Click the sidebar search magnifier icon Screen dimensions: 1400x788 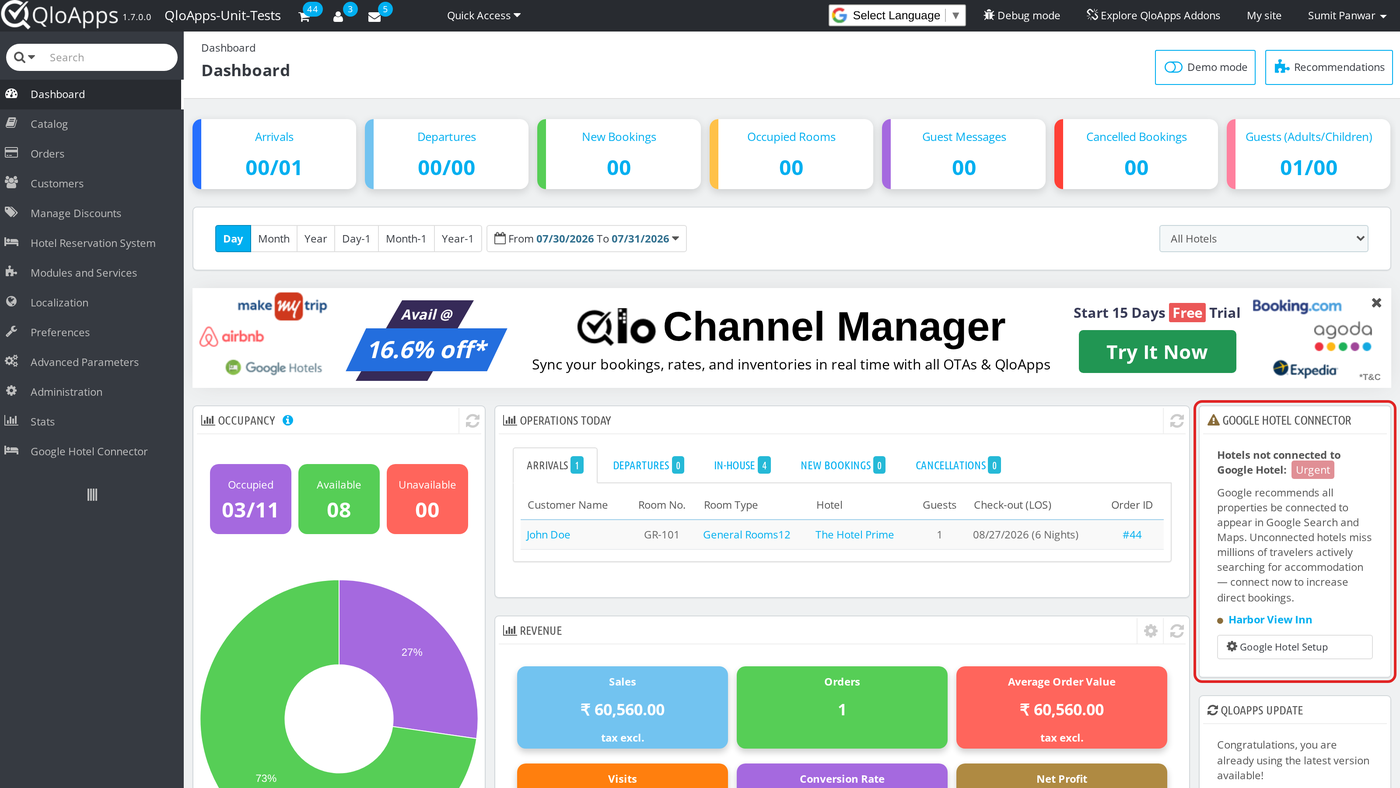click(19, 58)
